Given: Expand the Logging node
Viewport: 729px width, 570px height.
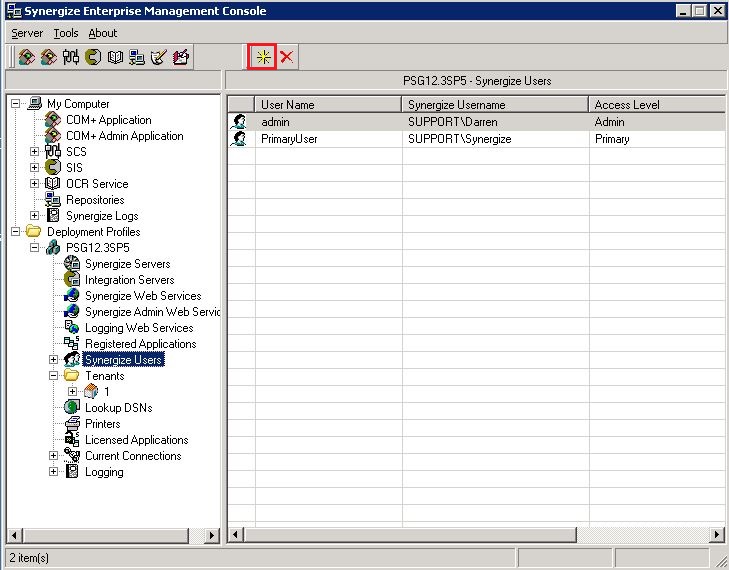Looking at the screenshot, I should pos(53,472).
